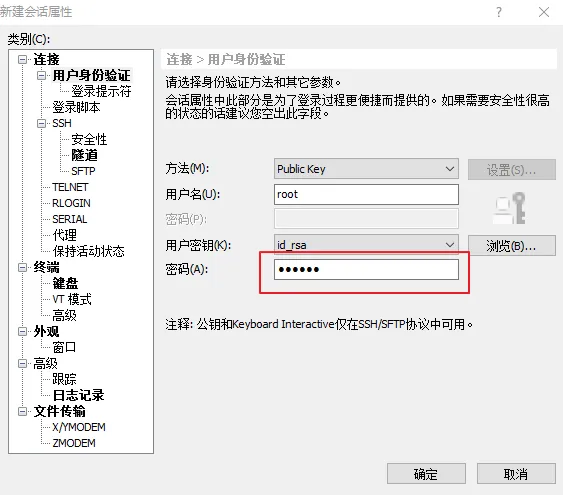Viewport: 563px width, 495px height.
Task: Select RLOGIN tree item
Action: pyautogui.click(x=71, y=203)
